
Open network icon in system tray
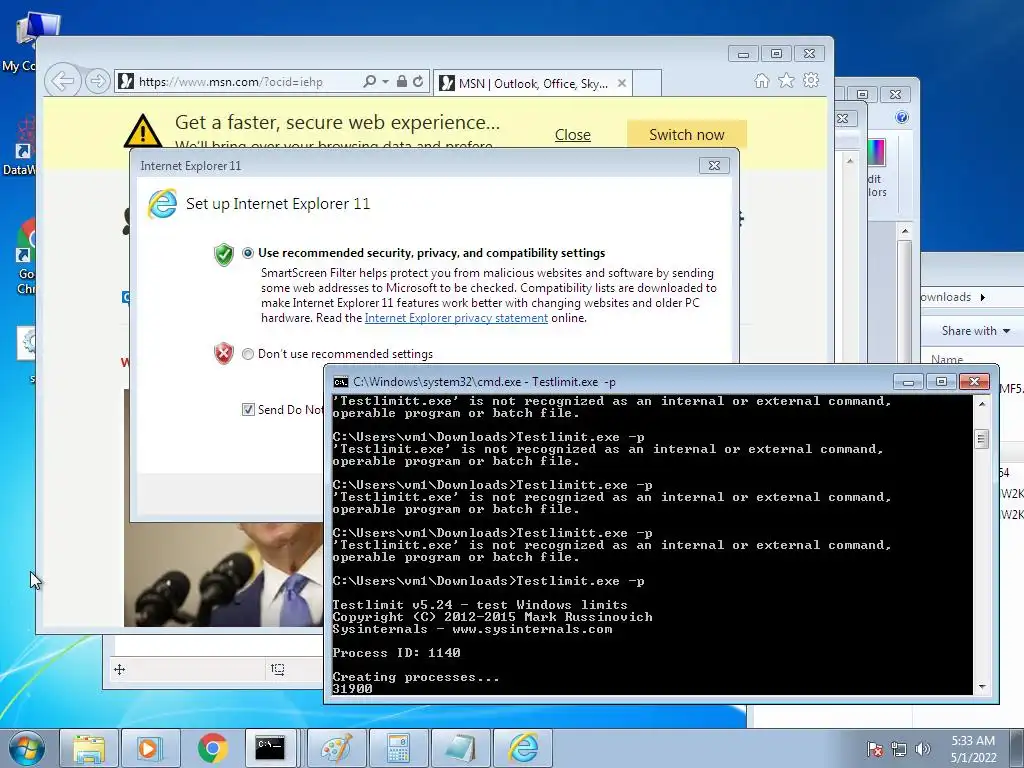coord(899,749)
